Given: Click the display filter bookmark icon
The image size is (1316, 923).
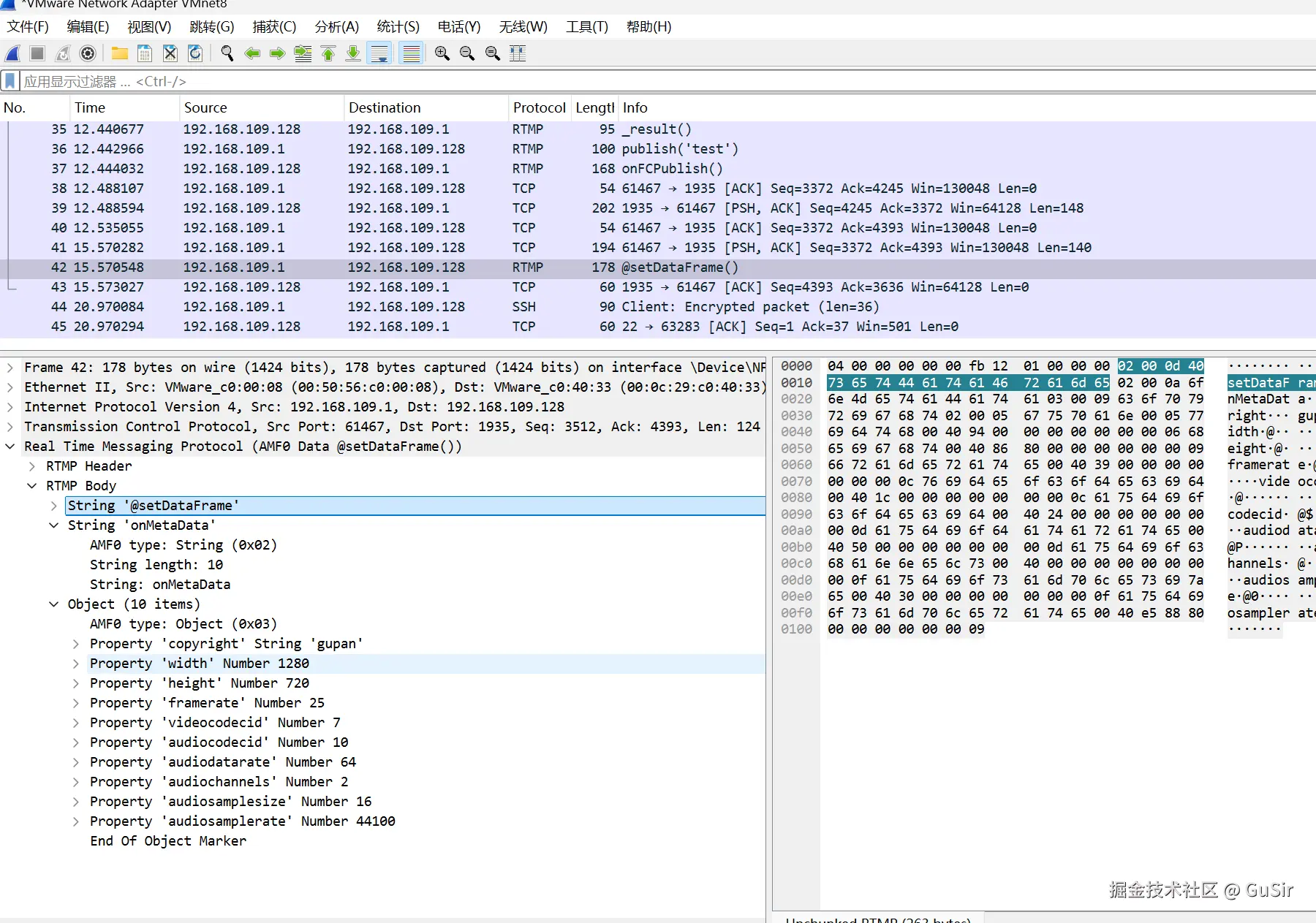Looking at the screenshot, I should coord(10,81).
